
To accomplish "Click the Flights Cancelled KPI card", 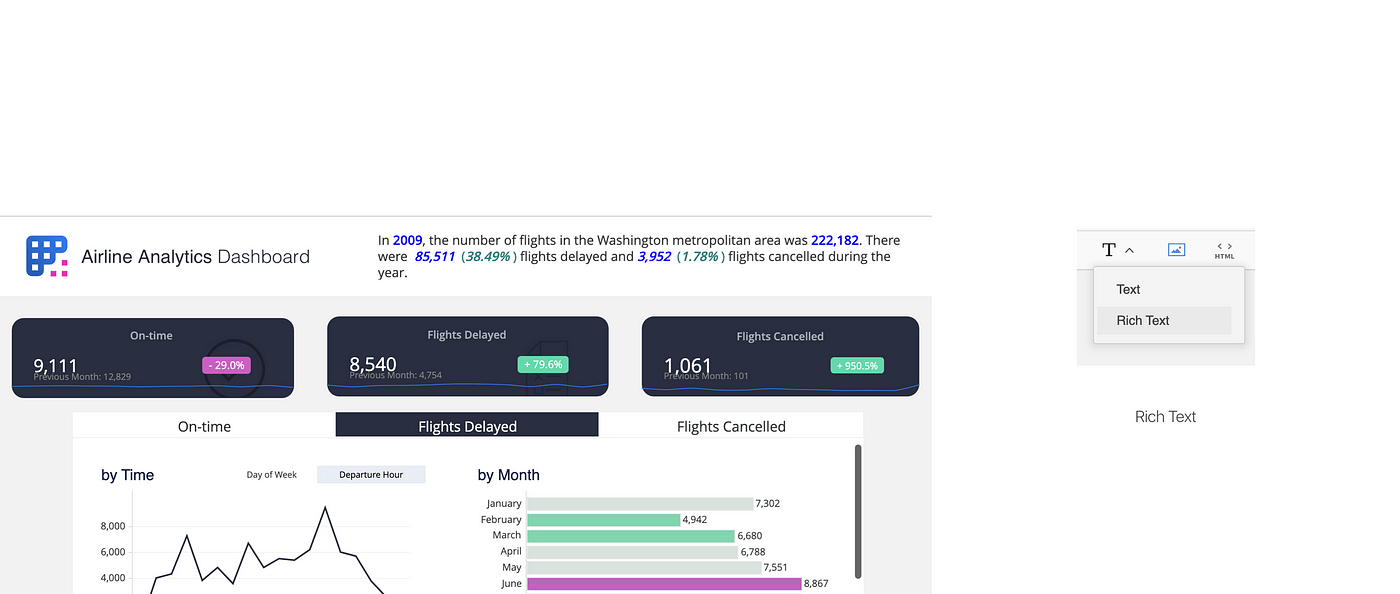I will tap(780, 357).
